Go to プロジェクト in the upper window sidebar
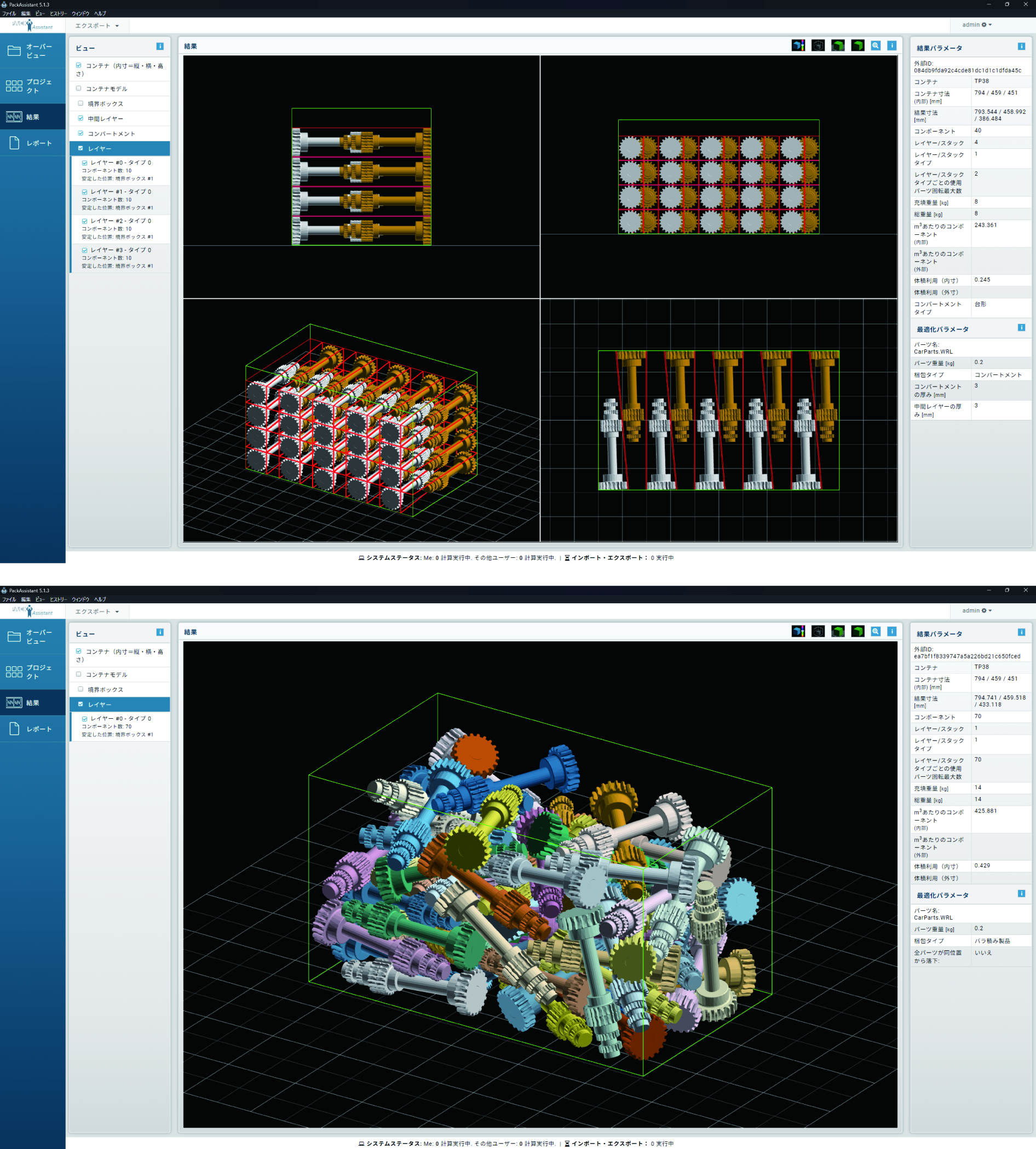The height and width of the screenshot is (1149, 1036). (x=32, y=86)
